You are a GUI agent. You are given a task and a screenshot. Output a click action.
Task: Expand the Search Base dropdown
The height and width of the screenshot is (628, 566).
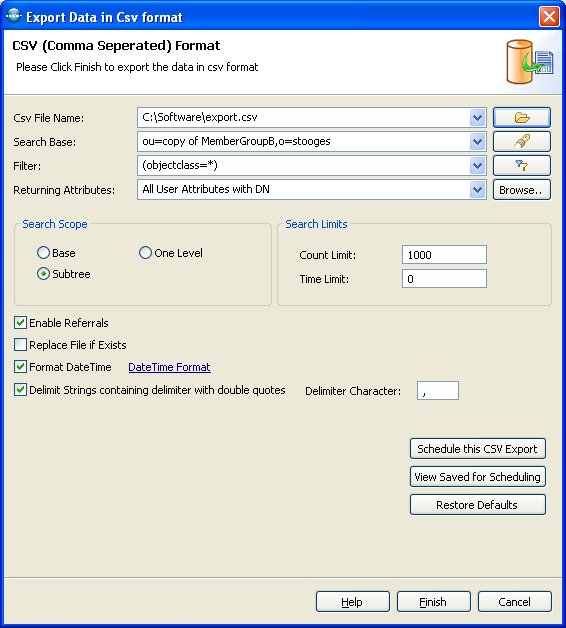point(477,142)
